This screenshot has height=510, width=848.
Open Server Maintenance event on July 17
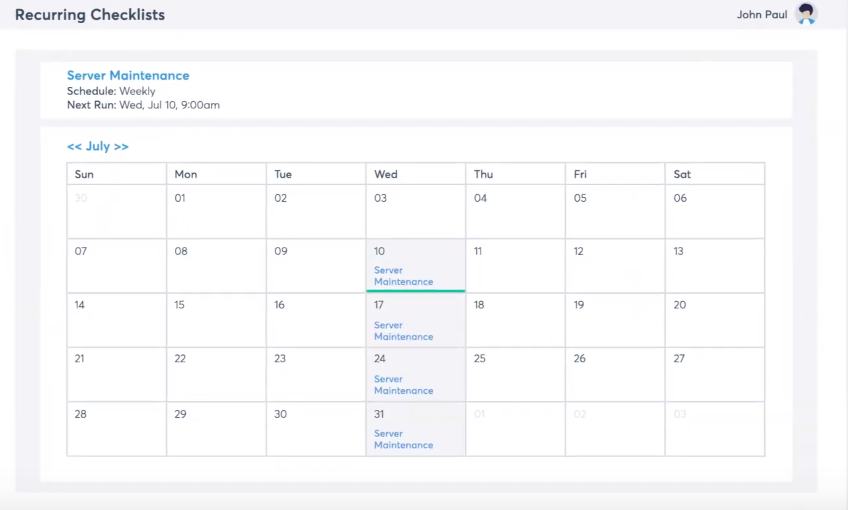pos(403,330)
